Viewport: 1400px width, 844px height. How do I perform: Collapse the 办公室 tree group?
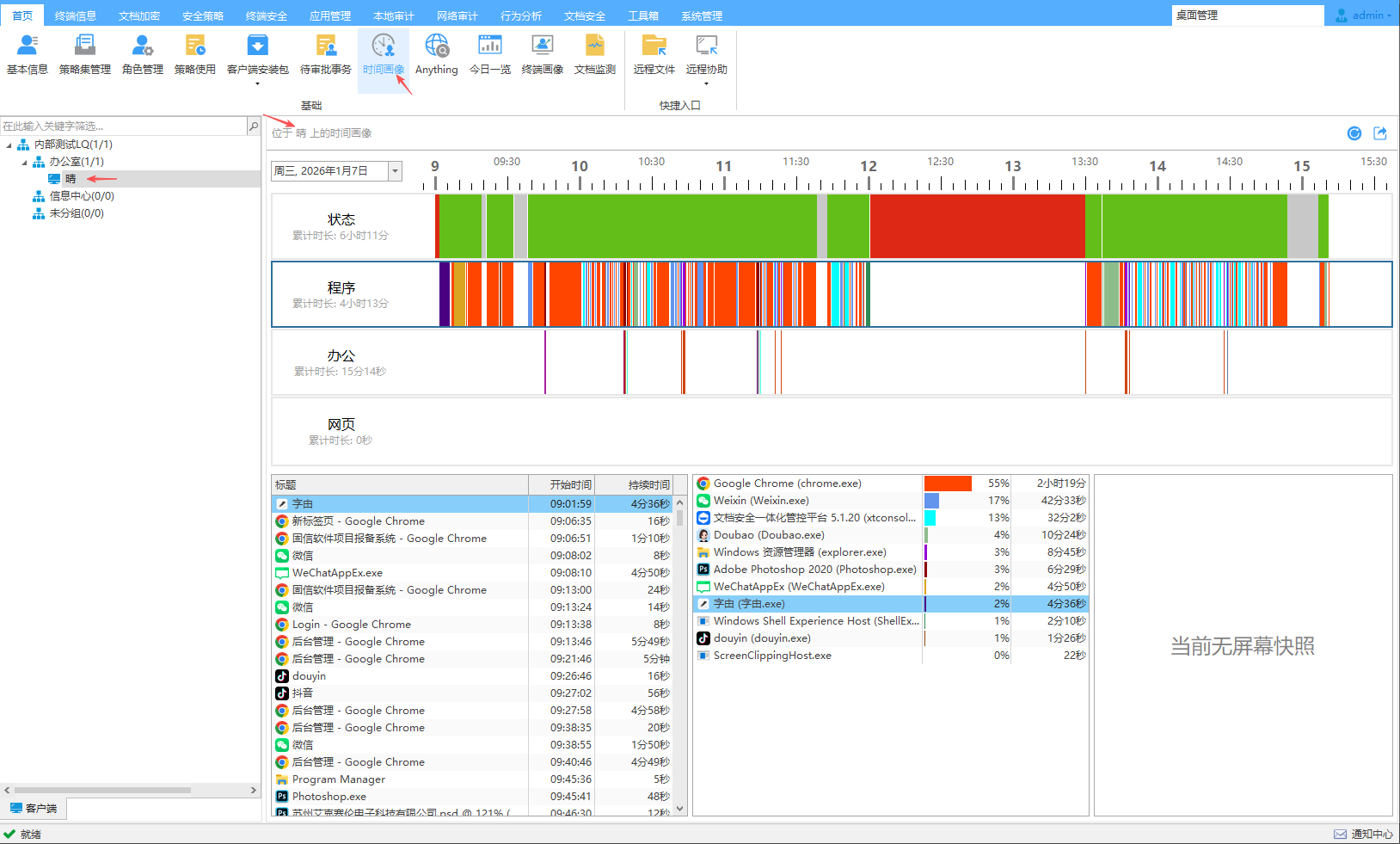pyautogui.click(x=25, y=162)
